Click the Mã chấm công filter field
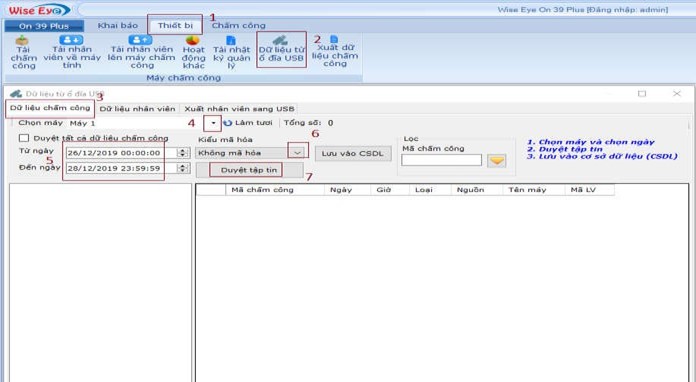The height and width of the screenshot is (382, 696). coord(441,160)
